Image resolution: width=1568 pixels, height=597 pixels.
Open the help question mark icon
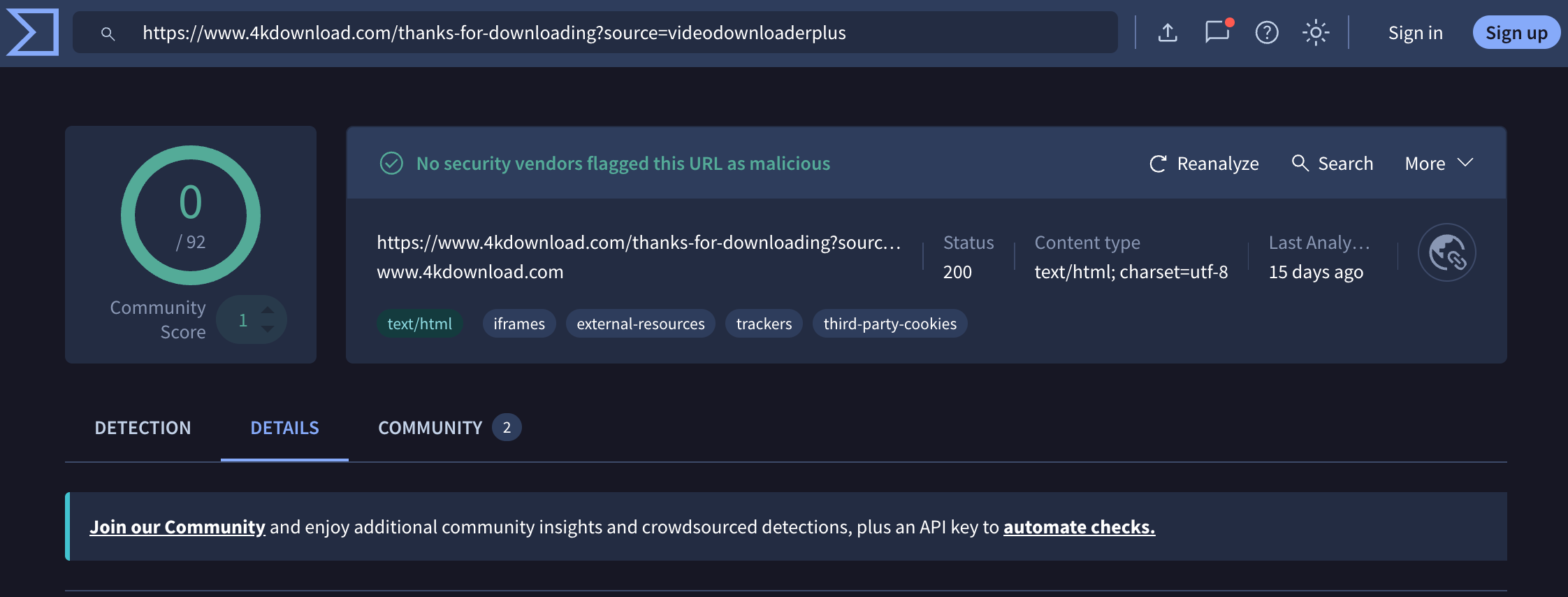click(x=1267, y=32)
